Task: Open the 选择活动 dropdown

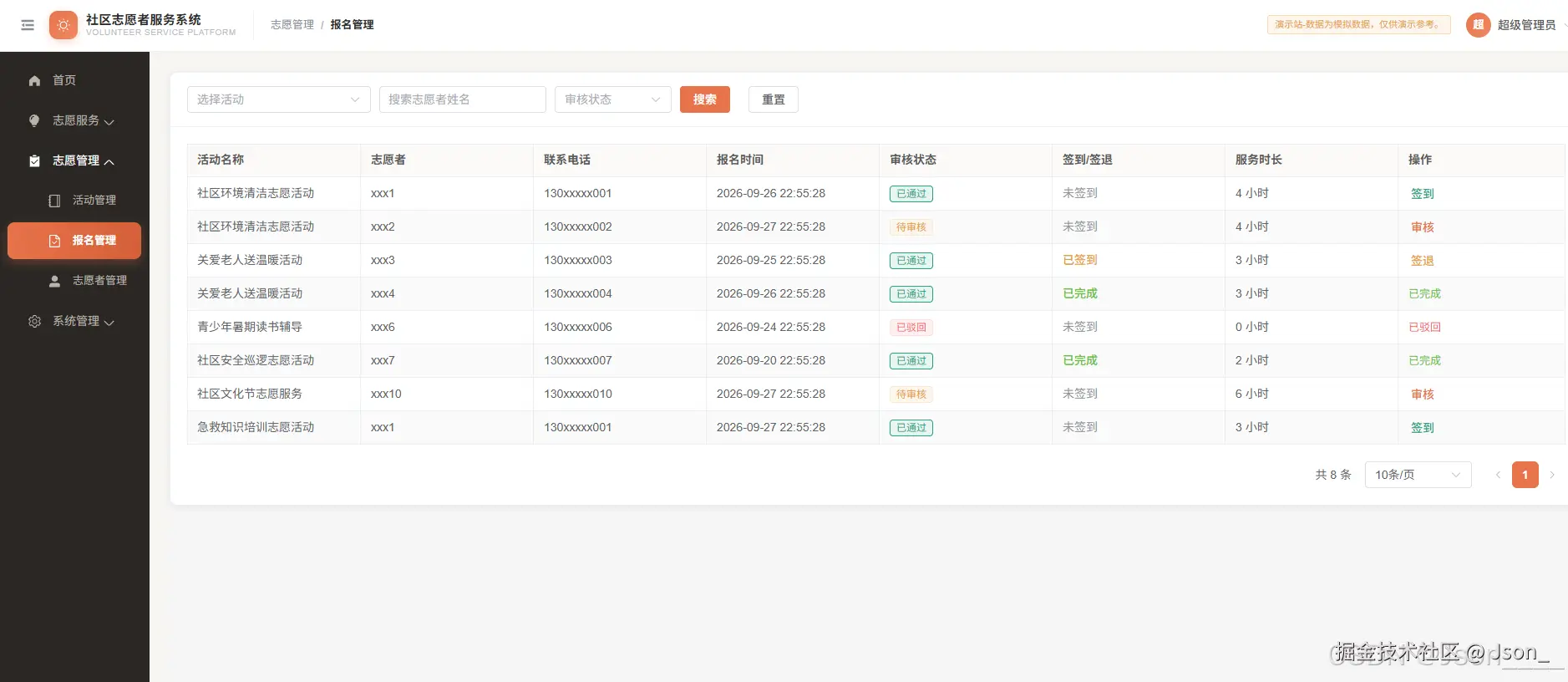Action: coord(279,99)
